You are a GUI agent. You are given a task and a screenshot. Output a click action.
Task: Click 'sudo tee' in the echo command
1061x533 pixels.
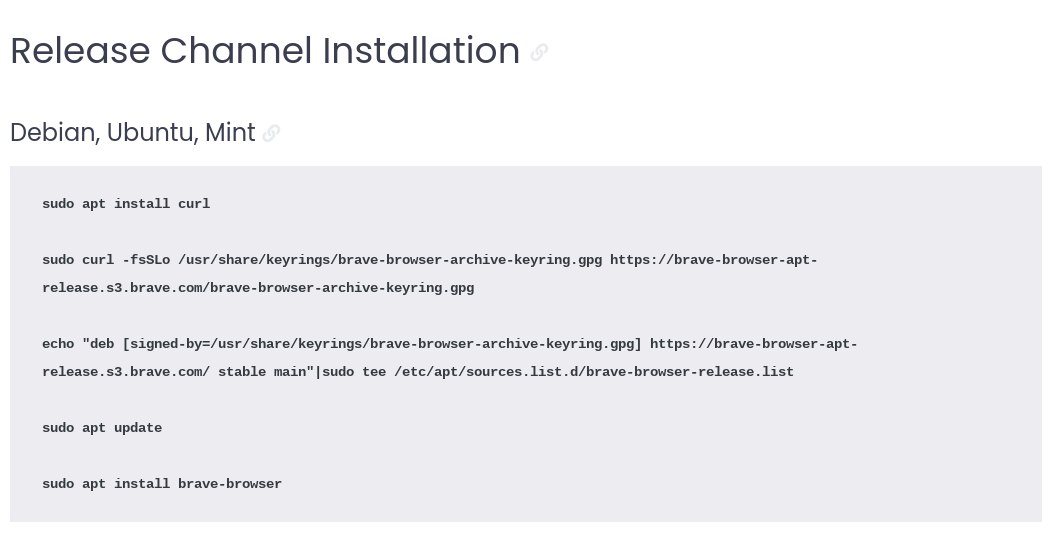coord(354,372)
